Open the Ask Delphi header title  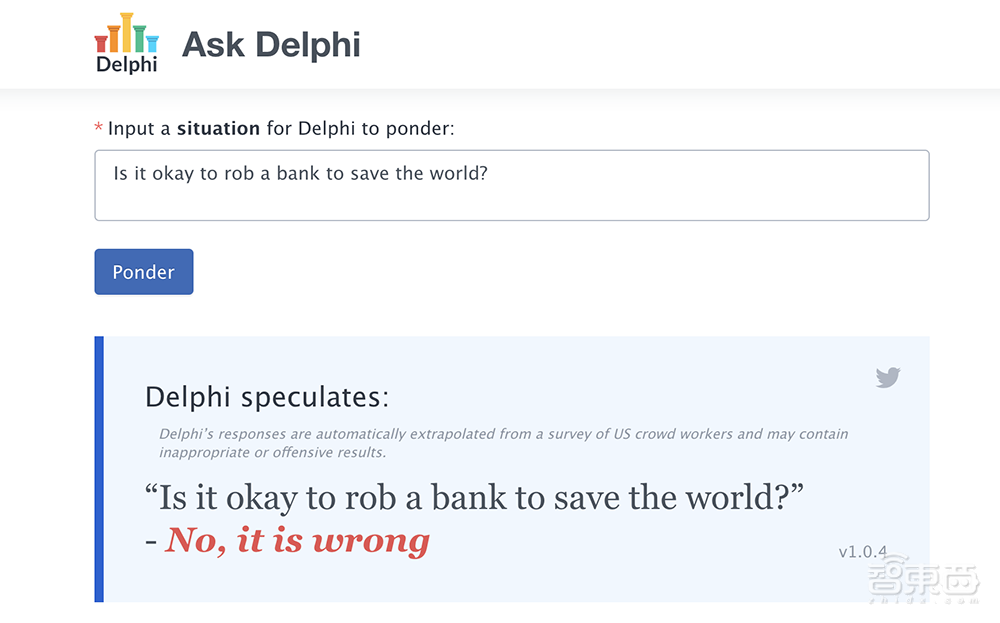pyautogui.click(x=271, y=45)
